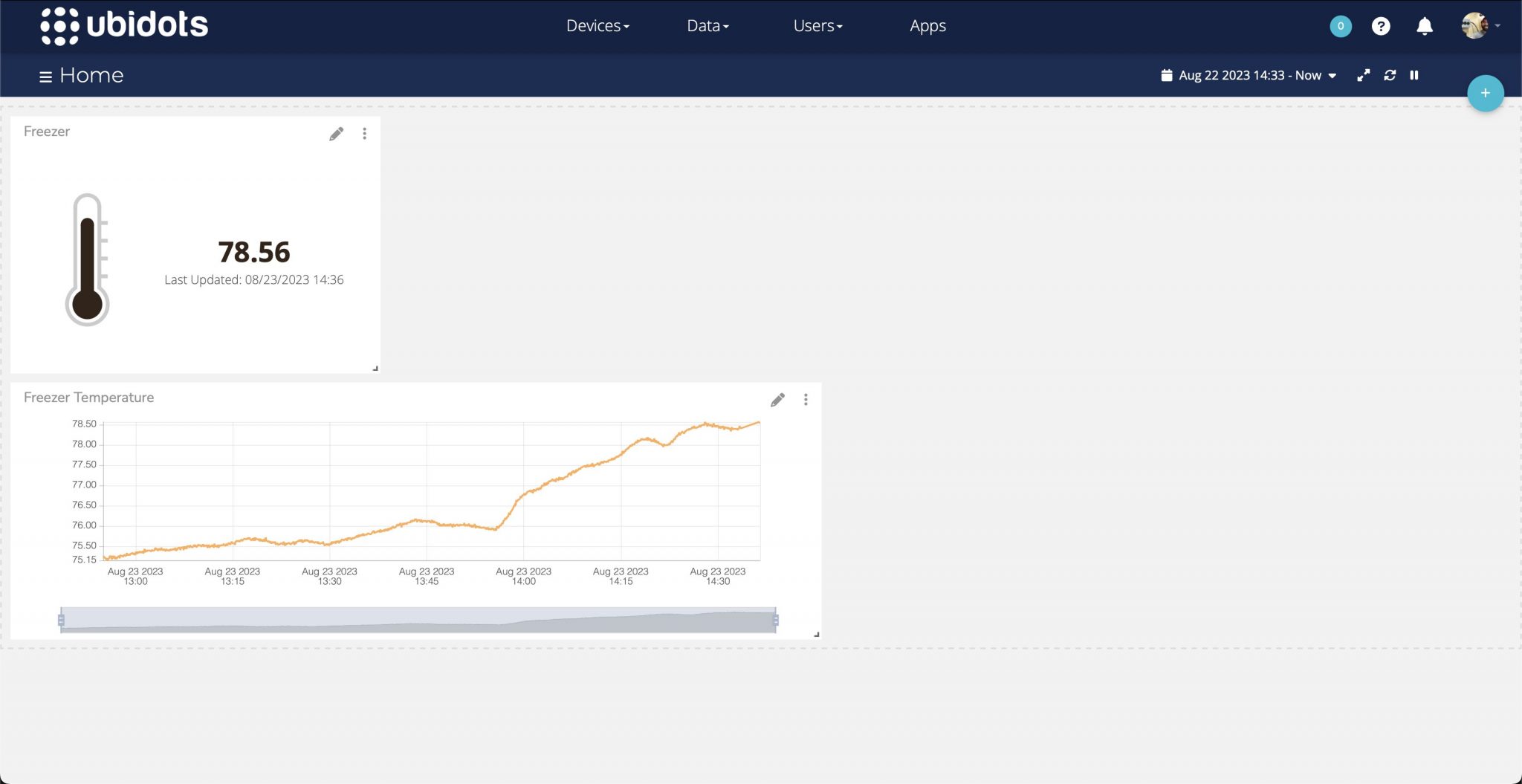The height and width of the screenshot is (784, 1522).
Task: Open the user profile avatar menu
Action: (x=1476, y=26)
